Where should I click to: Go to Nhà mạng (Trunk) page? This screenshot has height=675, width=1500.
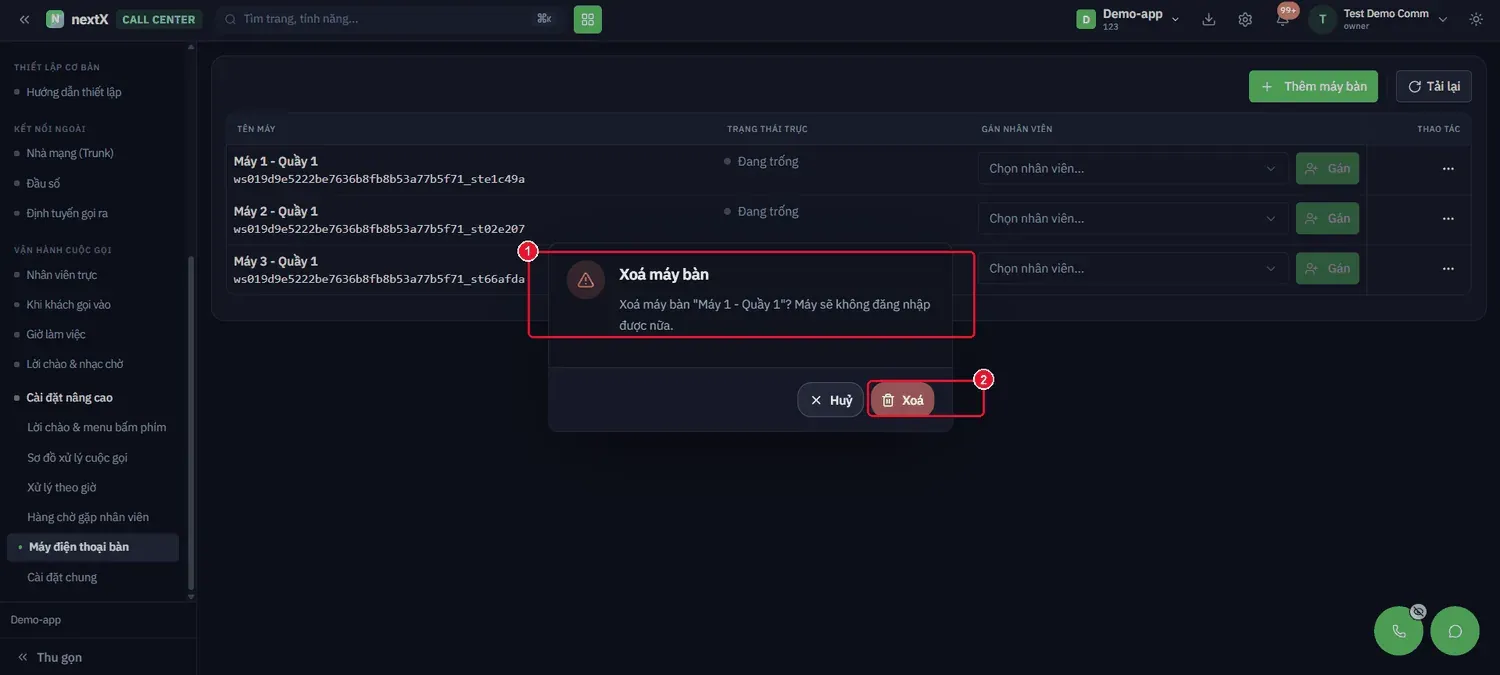pyautogui.click(x=70, y=153)
